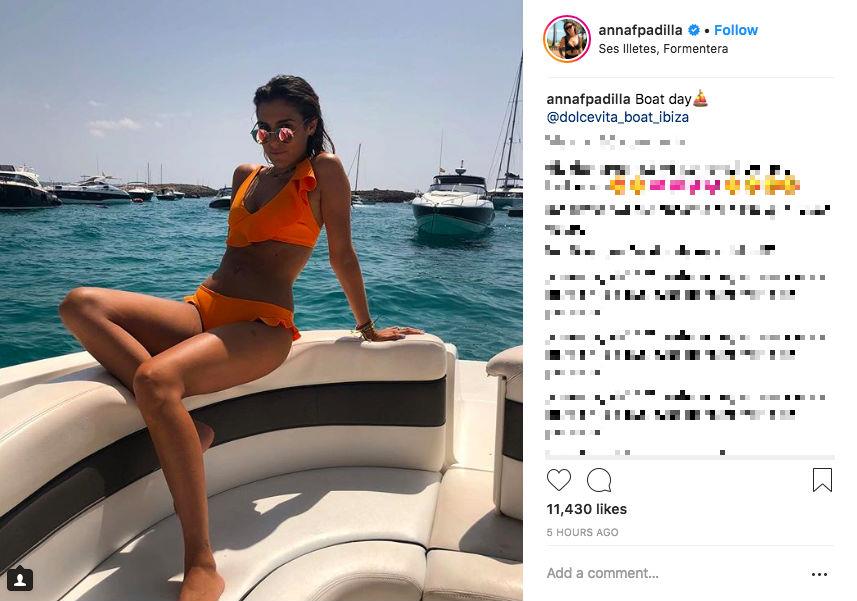
Task: Click annafpadilla username in caption
Action: 588,99
